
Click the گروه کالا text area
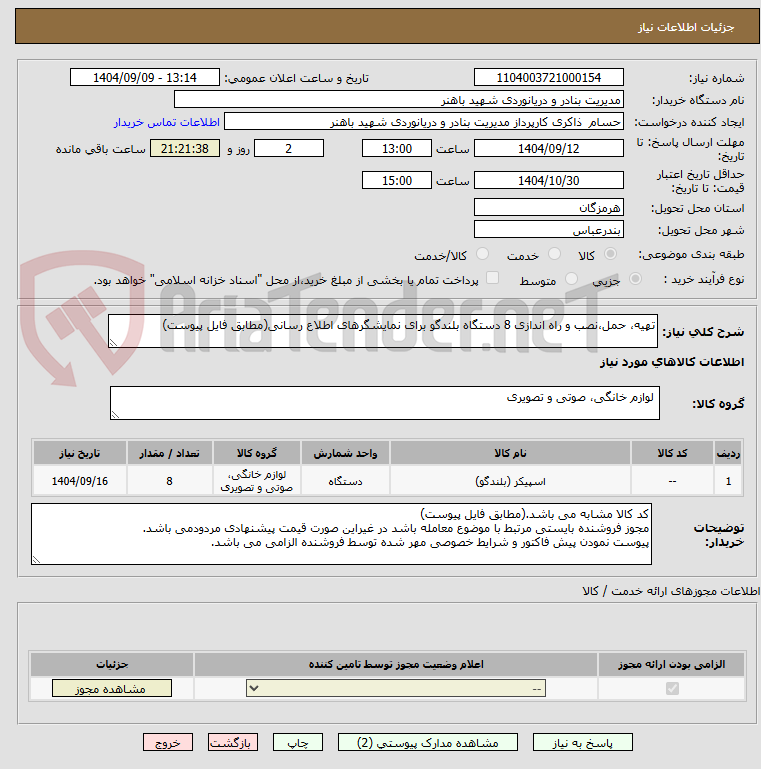[x=385, y=403]
